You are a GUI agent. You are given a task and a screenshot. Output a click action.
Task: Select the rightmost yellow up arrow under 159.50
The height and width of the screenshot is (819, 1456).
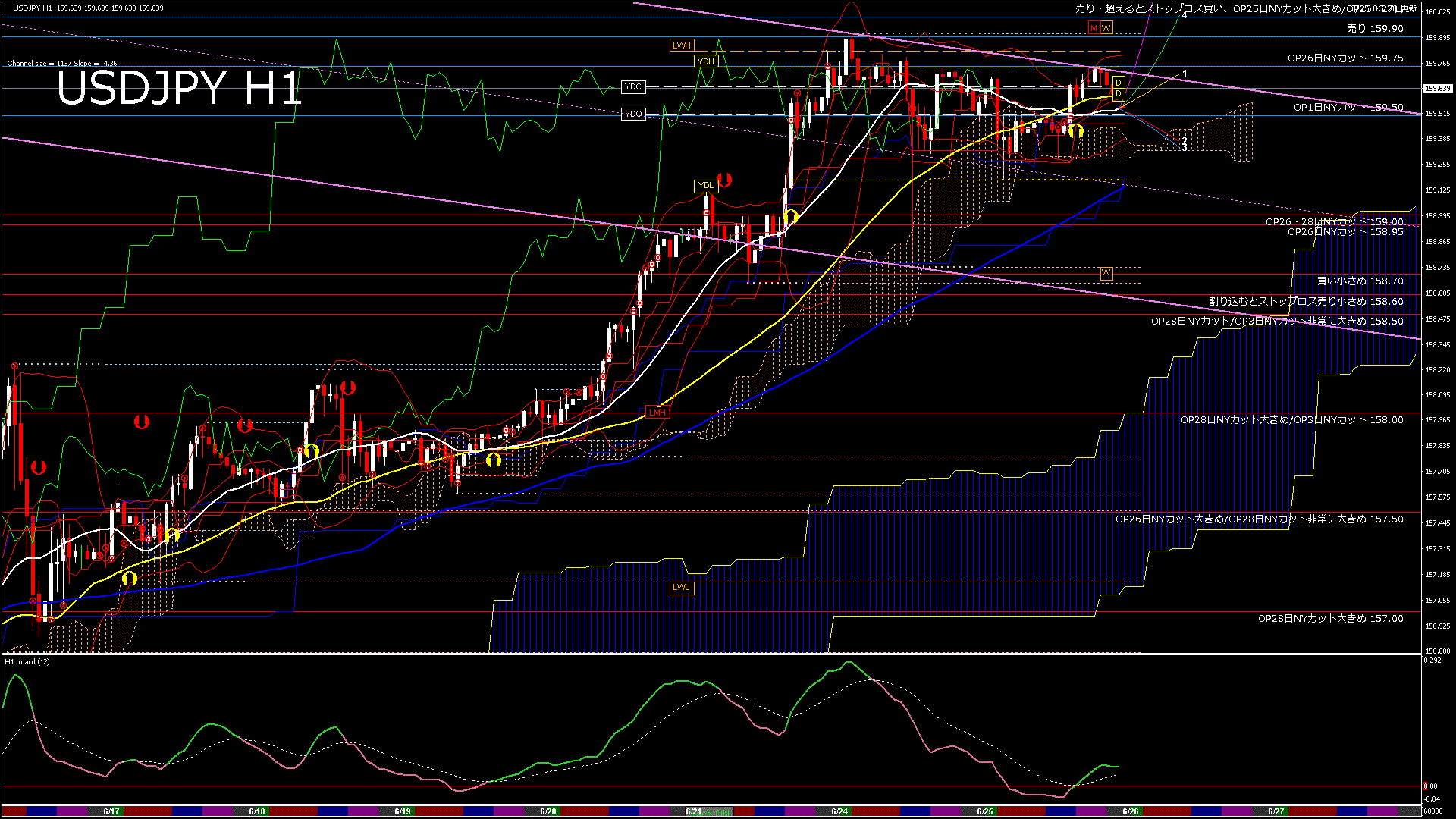1076,130
